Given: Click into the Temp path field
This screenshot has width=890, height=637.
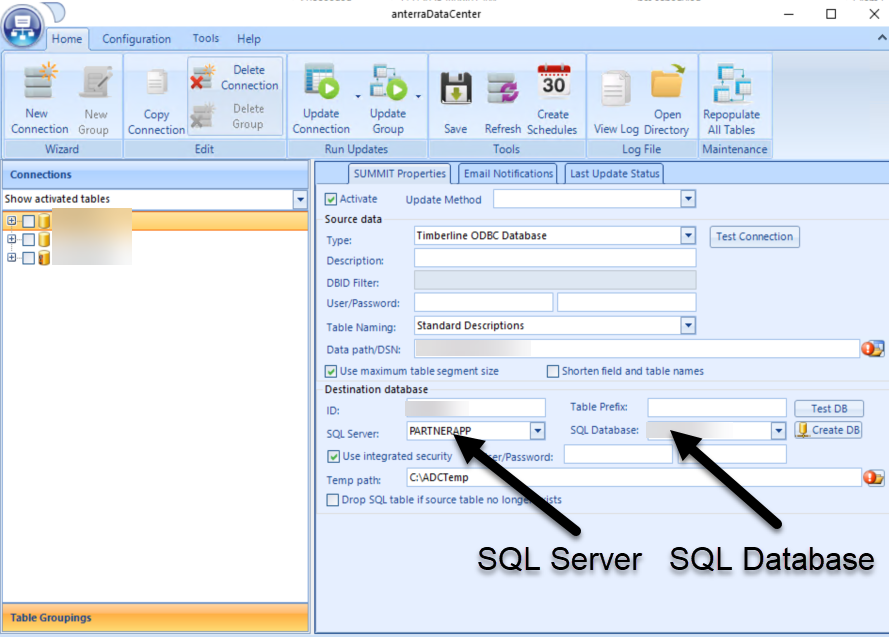Looking at the screenshot, I should pos(630,478).
